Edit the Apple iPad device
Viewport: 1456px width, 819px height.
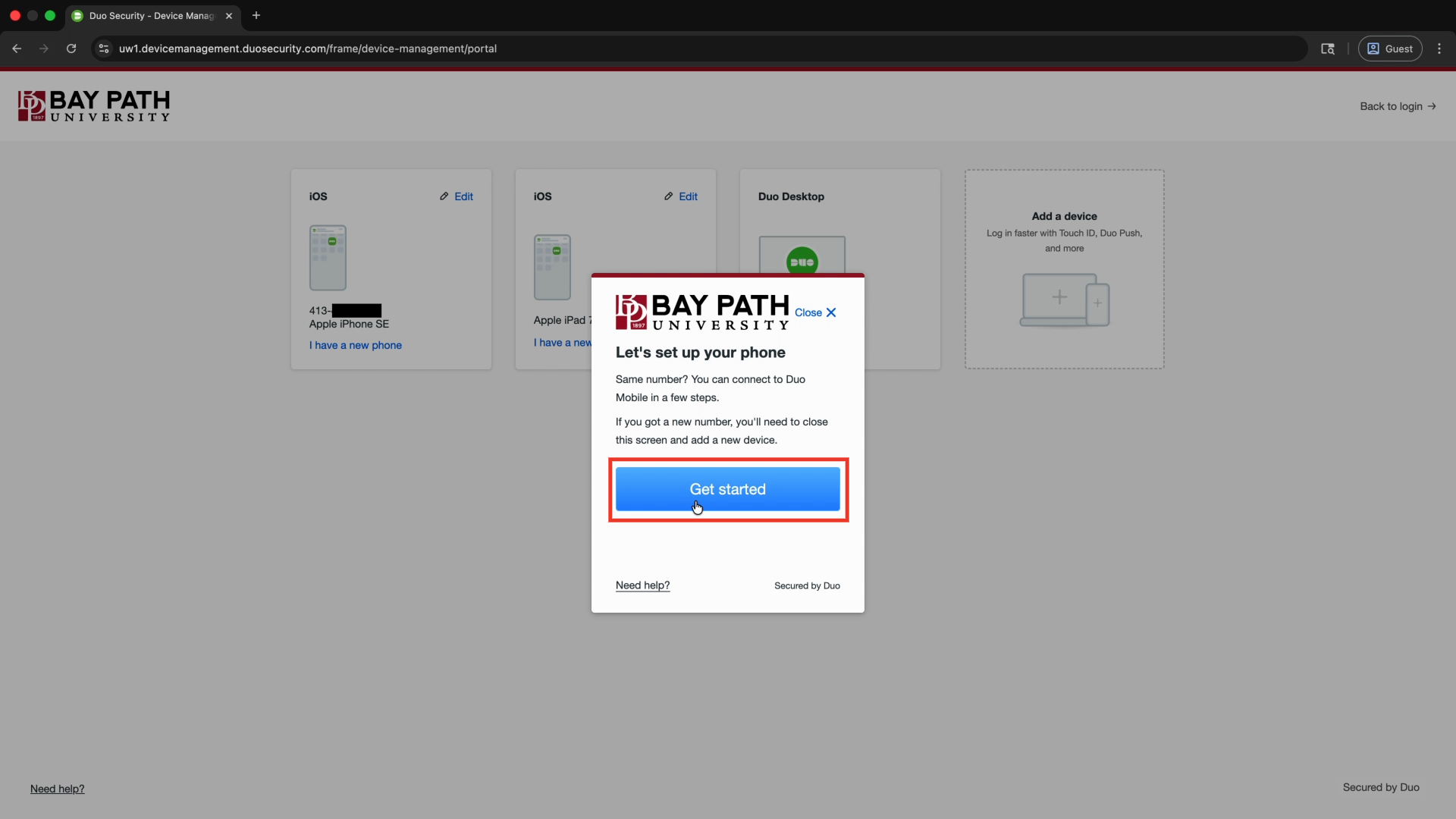click(681, 196)
